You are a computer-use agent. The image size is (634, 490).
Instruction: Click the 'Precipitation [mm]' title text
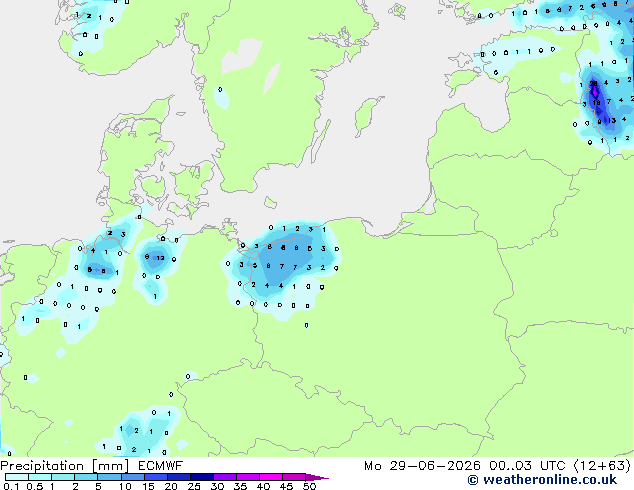[x=65, y=466]
